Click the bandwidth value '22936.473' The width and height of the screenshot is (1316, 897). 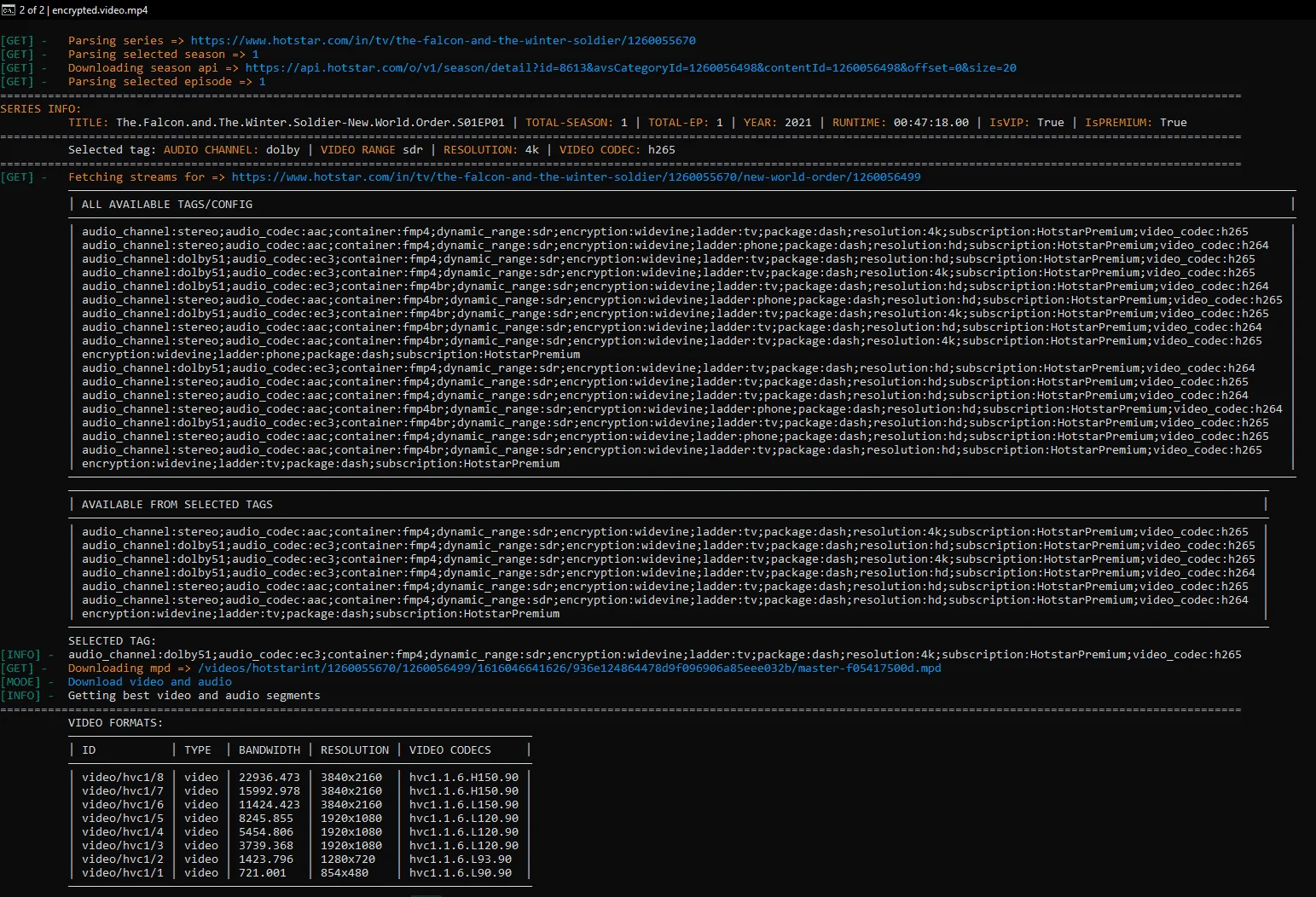tap(270, 778)
